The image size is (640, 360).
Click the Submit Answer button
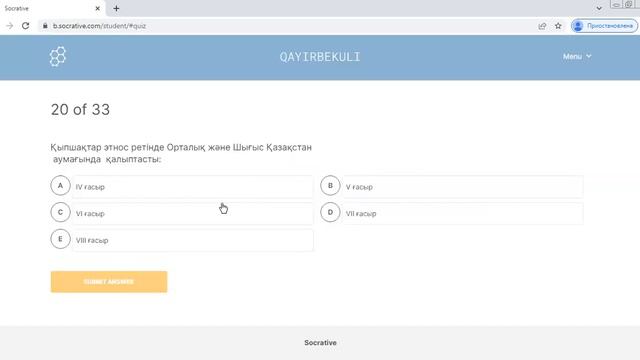pyautogui.click(x=109, y=282)
